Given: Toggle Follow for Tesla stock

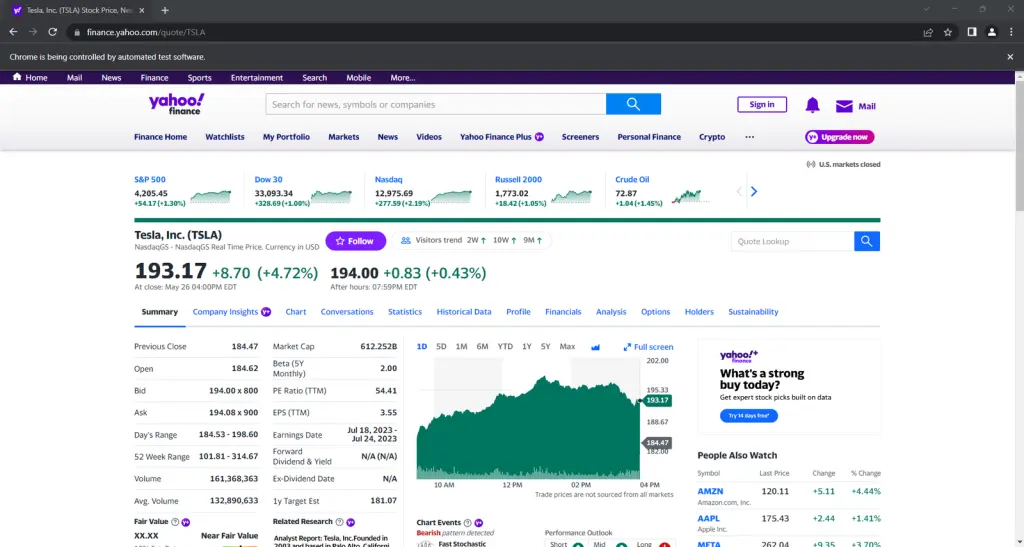Looking at the screenshot, I should click(x=355, y=241).
